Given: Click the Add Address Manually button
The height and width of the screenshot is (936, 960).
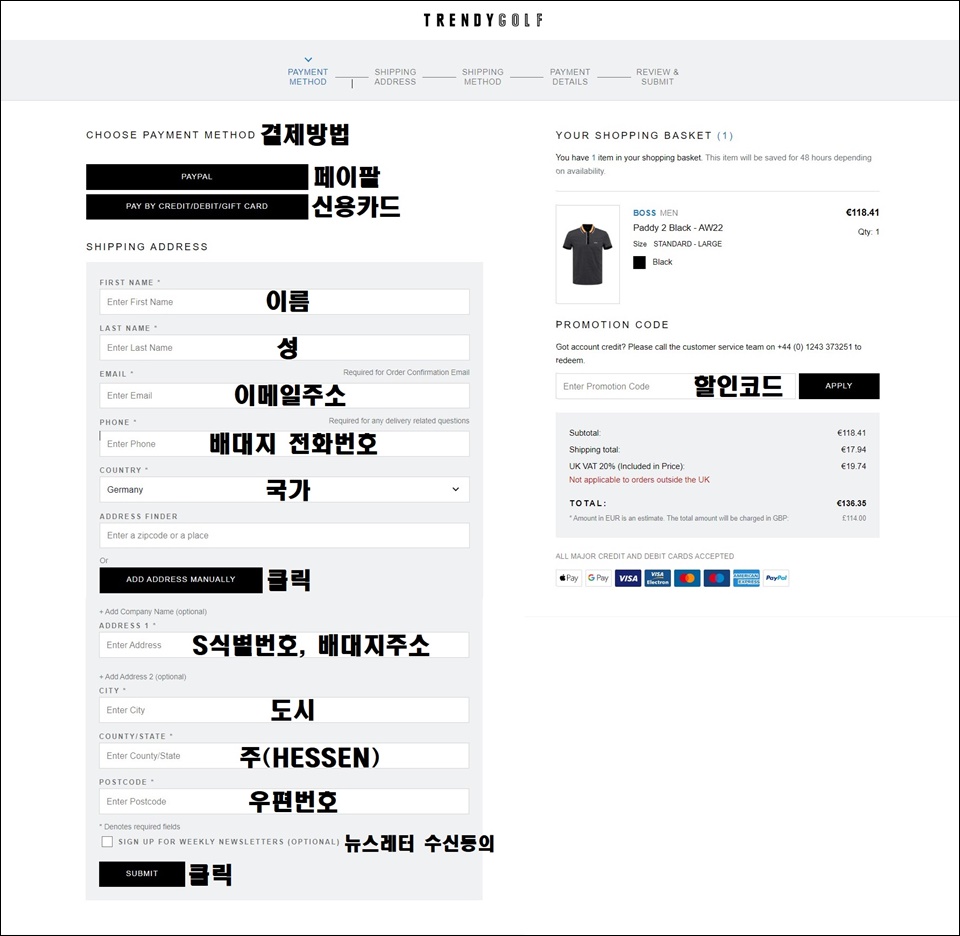Looking at the screenshot, I should tap(181, 580).
